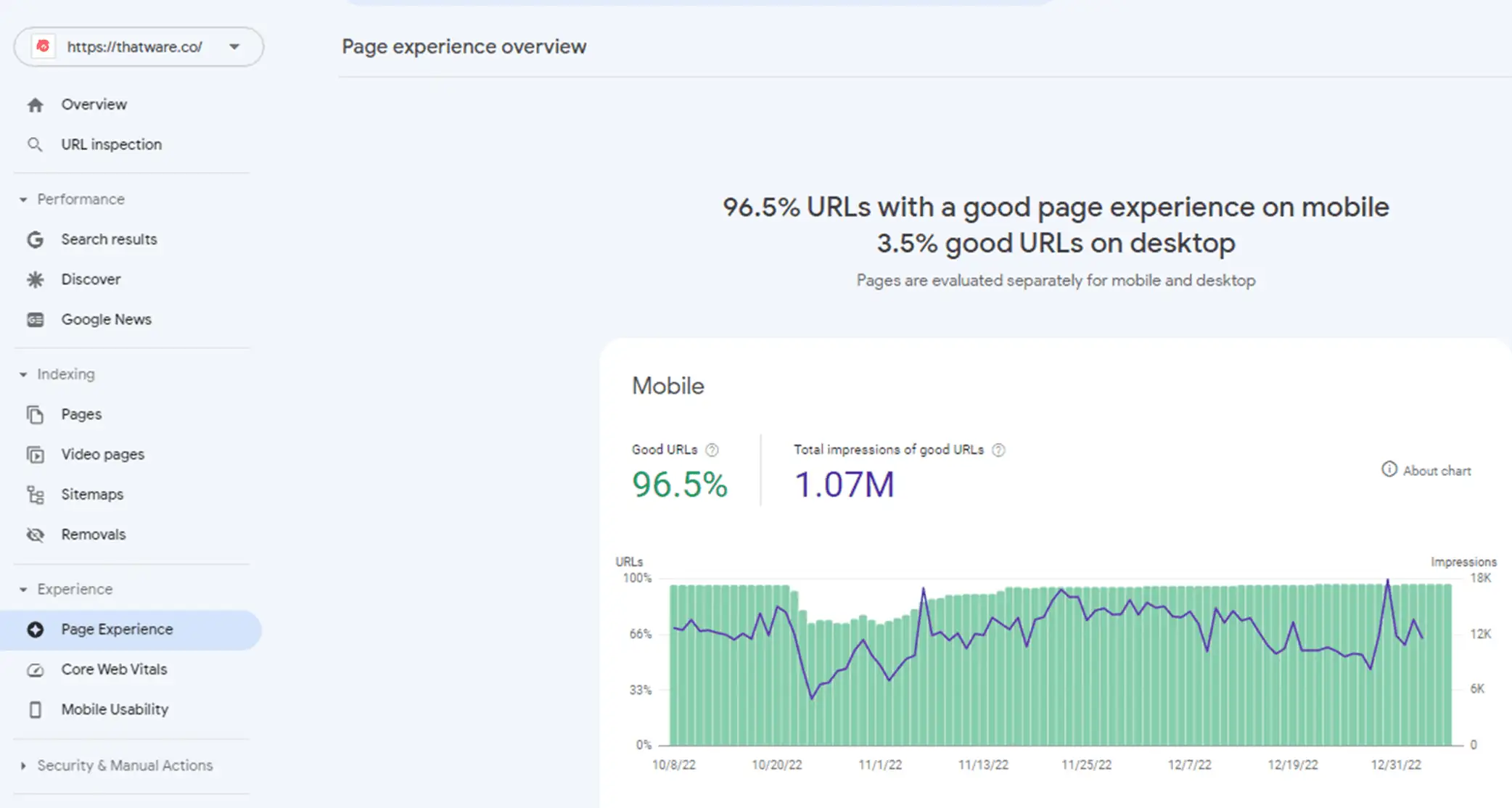Viewport: 1512px width, 808px height.
Task: Click the Sitemaps icon in sidebar
Action: (35, 495)
